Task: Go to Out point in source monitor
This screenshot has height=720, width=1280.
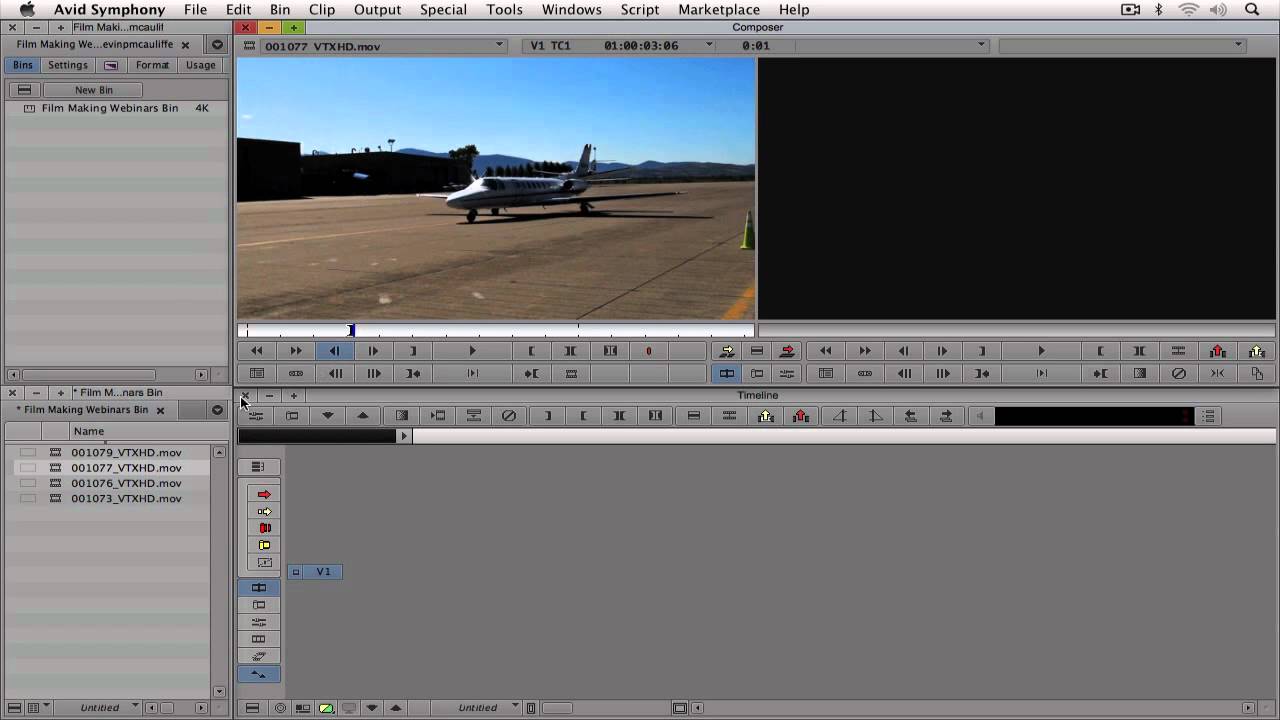Action: 412,373
